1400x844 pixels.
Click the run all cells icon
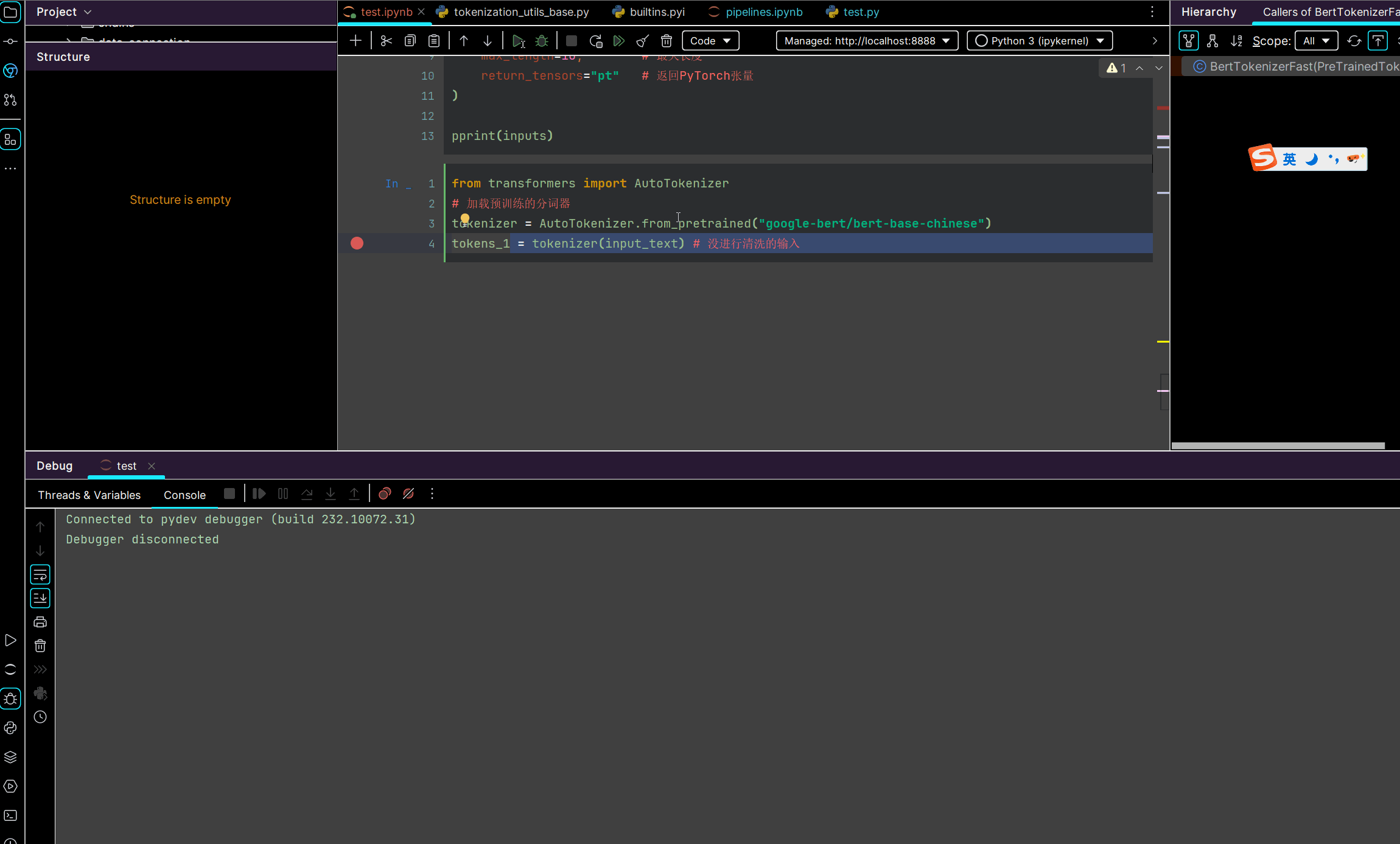point(618,41)
